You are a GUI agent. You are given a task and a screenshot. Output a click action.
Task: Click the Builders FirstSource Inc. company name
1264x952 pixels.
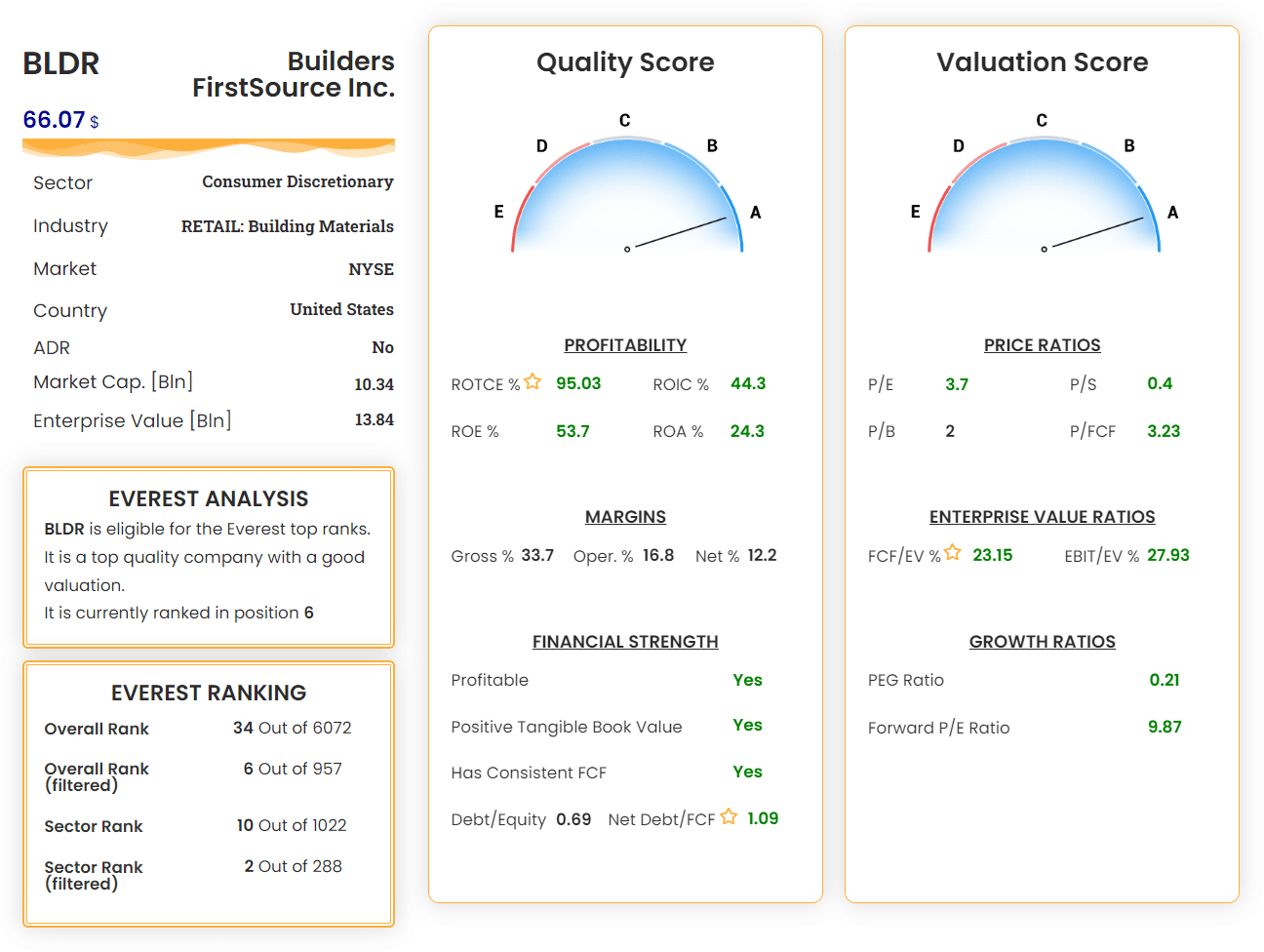tap(294, 74)
